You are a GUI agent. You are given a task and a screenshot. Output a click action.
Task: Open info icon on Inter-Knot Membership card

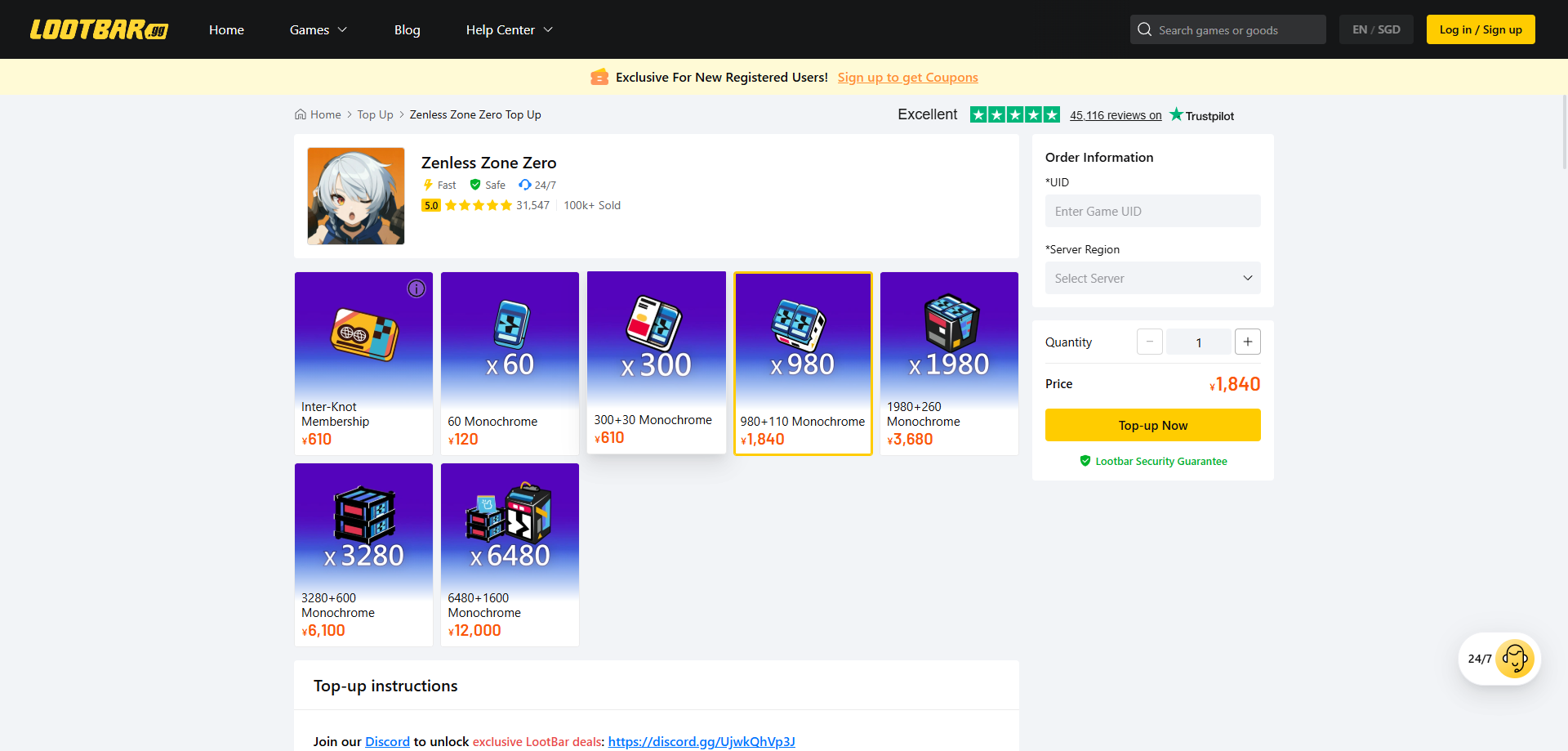pos(416,288)
